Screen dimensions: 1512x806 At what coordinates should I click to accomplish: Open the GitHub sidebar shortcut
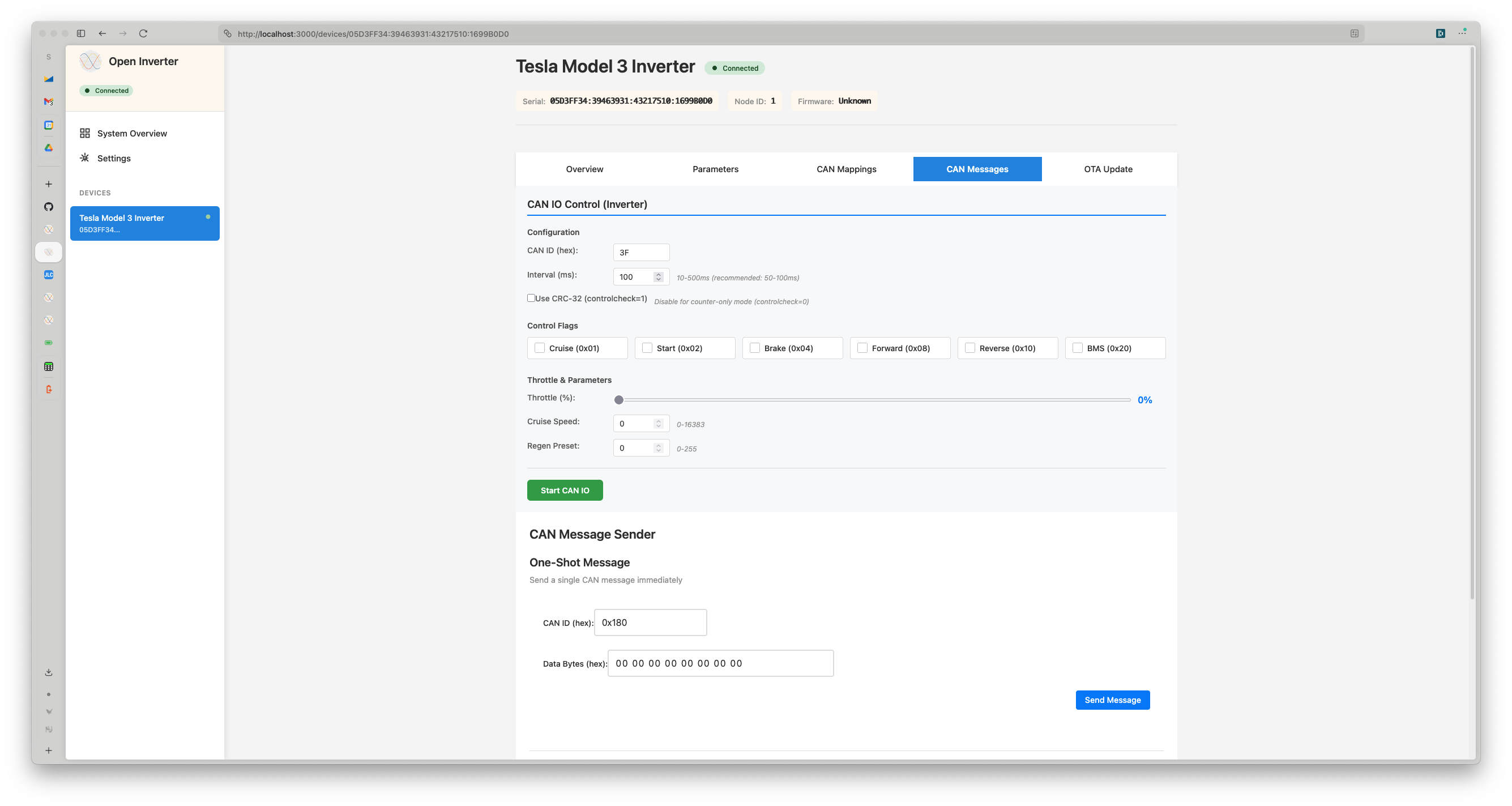[49, 207]
